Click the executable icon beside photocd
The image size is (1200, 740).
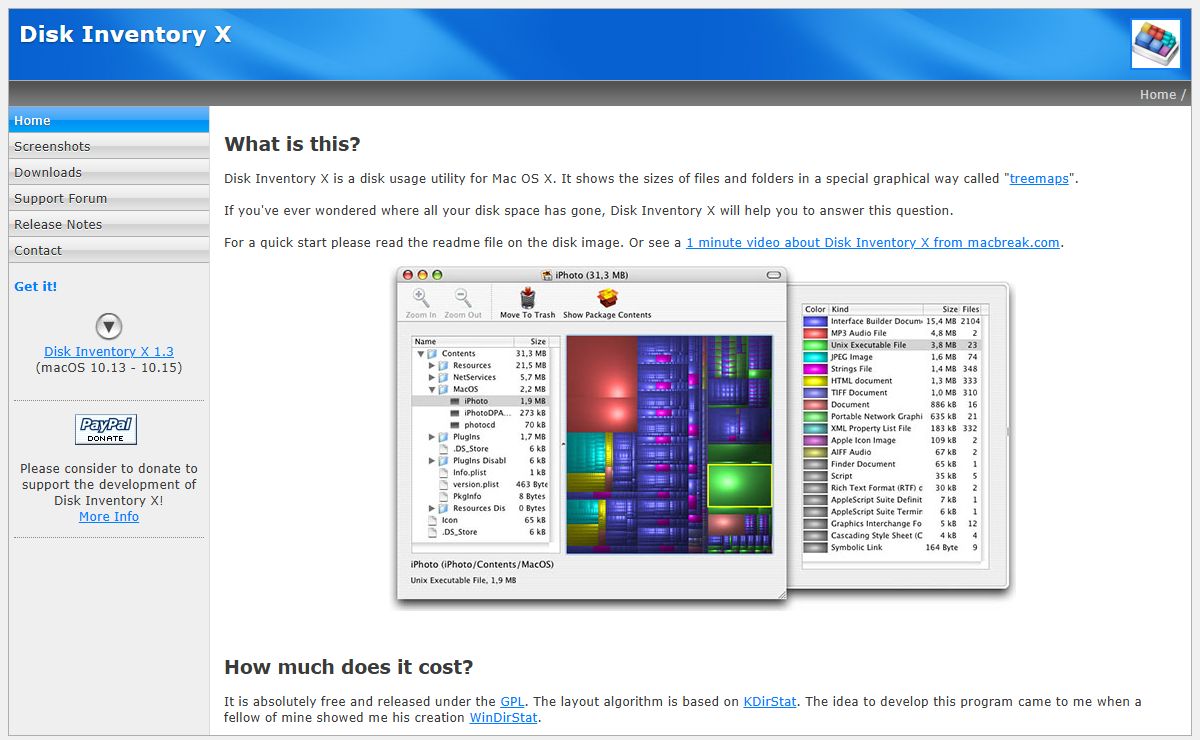coord(455,425)
